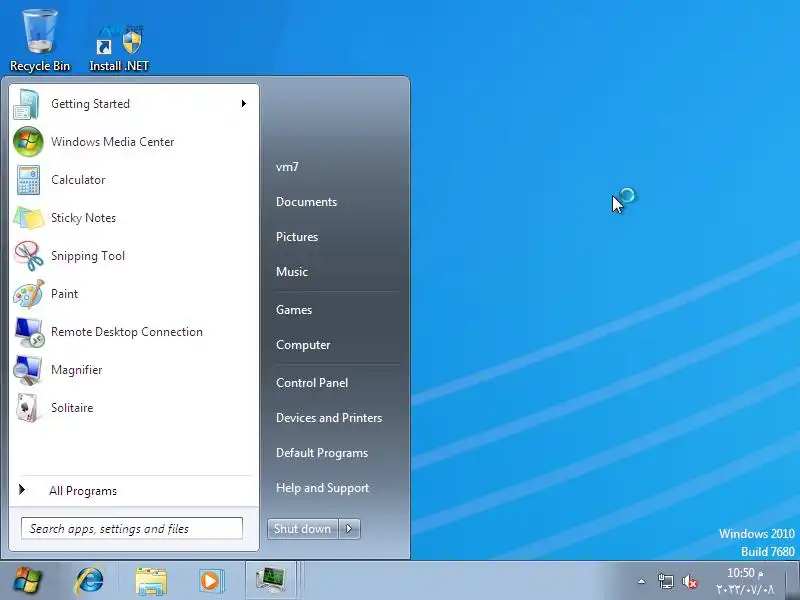Show hidden tray icons arrow

[641, 581]
